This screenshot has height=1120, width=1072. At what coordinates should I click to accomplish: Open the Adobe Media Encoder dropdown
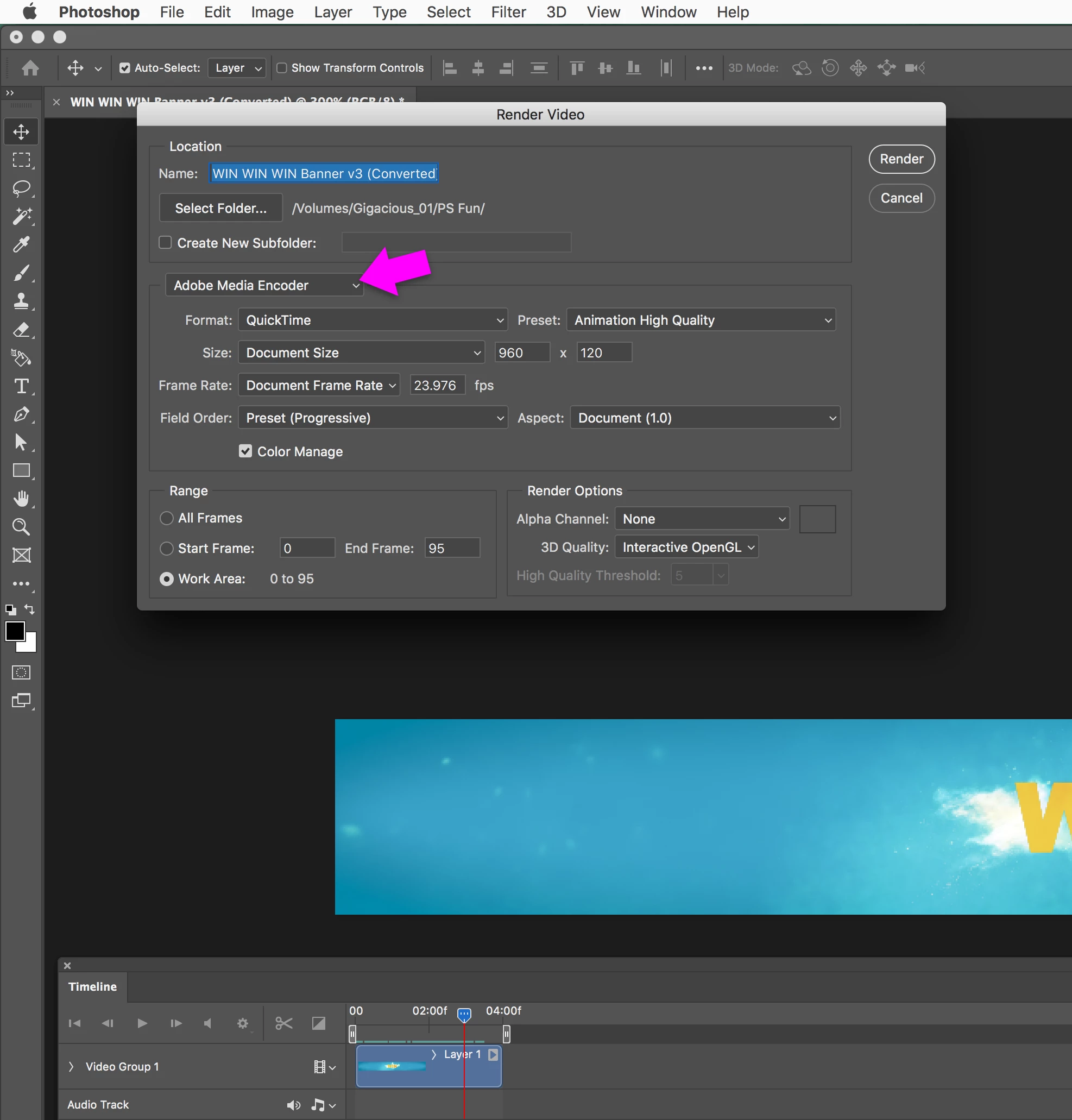(264, 285)
